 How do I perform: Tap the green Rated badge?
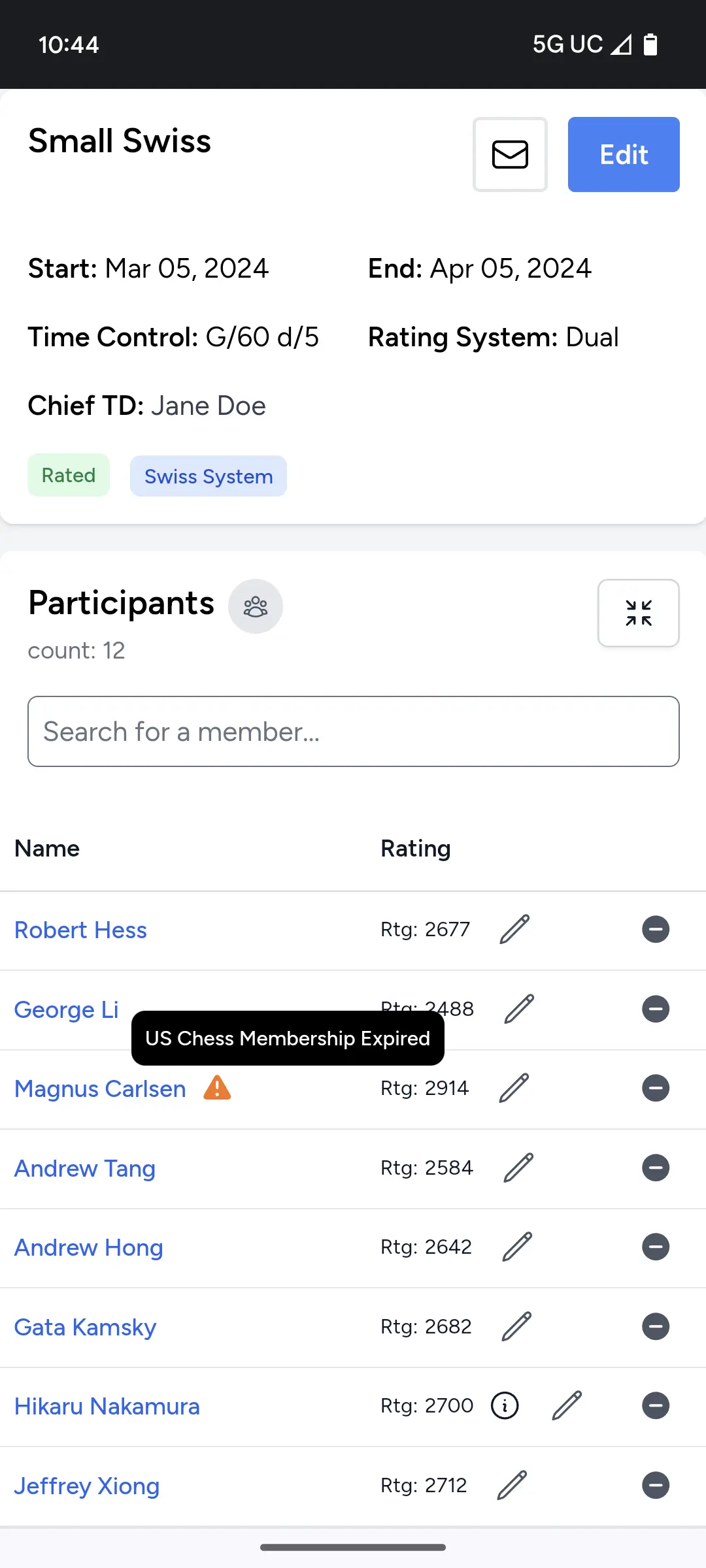69,475
